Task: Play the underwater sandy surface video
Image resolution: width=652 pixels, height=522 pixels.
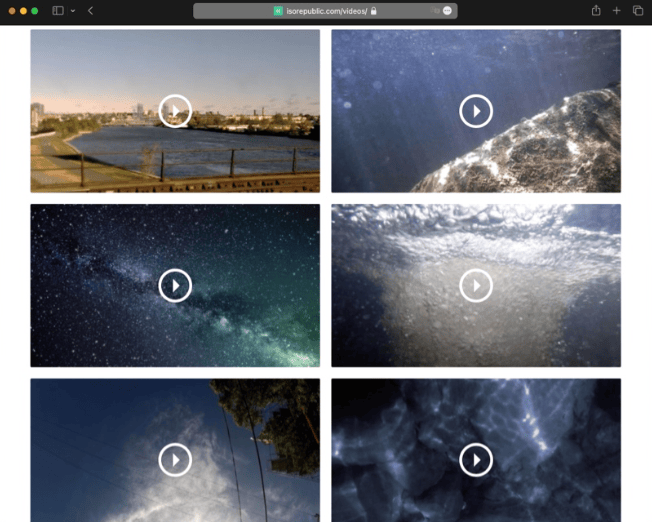Action: pos(476,286)
